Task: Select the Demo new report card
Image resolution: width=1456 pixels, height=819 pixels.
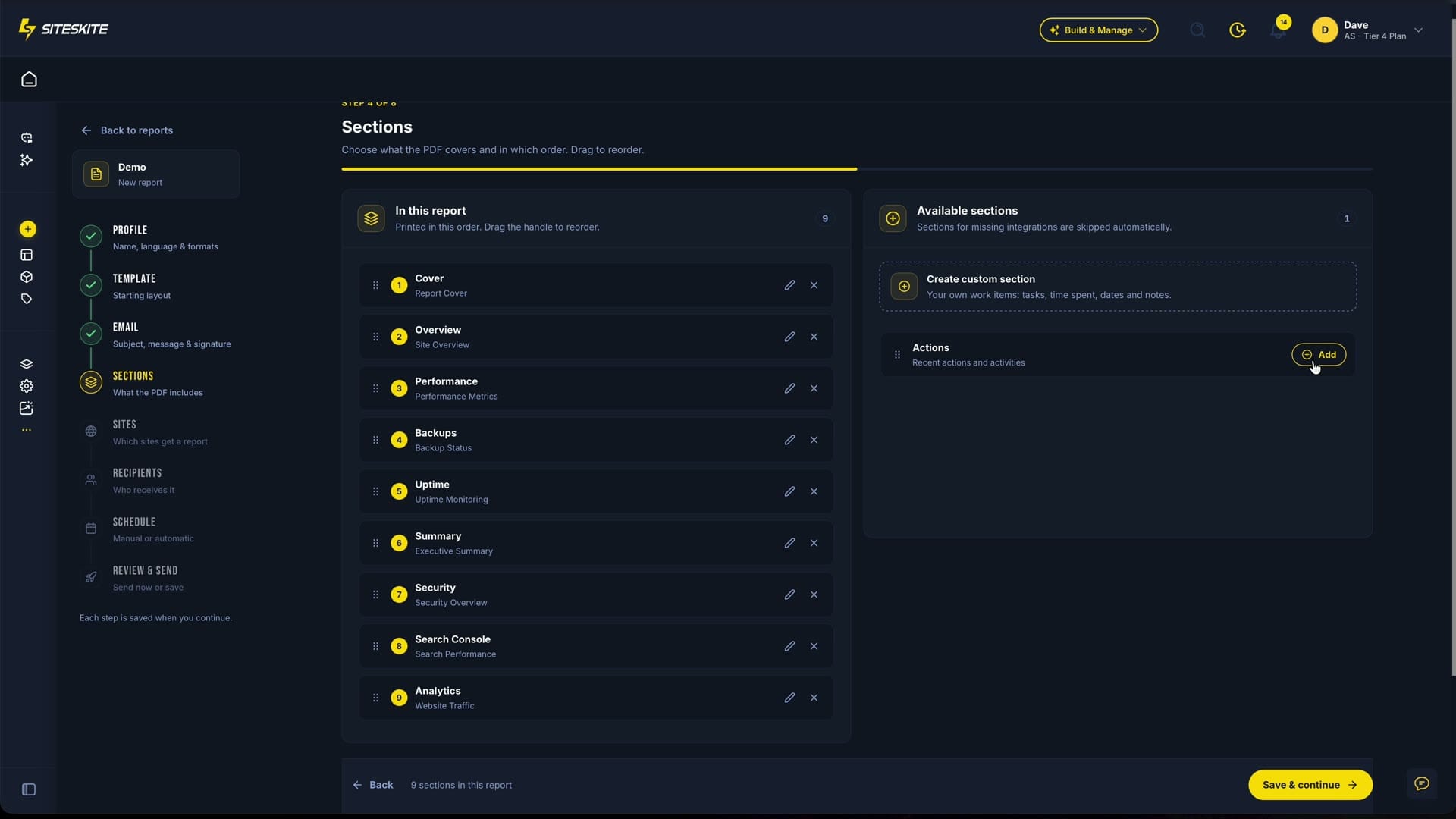Action: [x=156, y=174]
